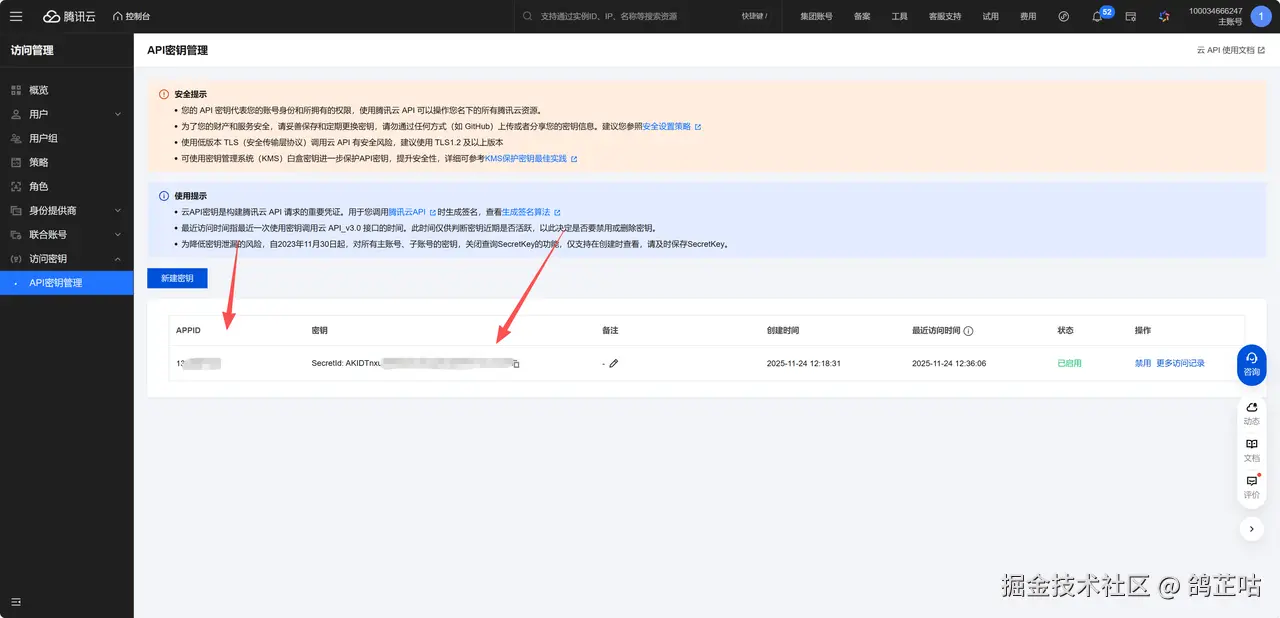Click the 已启用 status text
Image resolution: width=1280 pixels, height=618 pixels.
[1069, 363]
